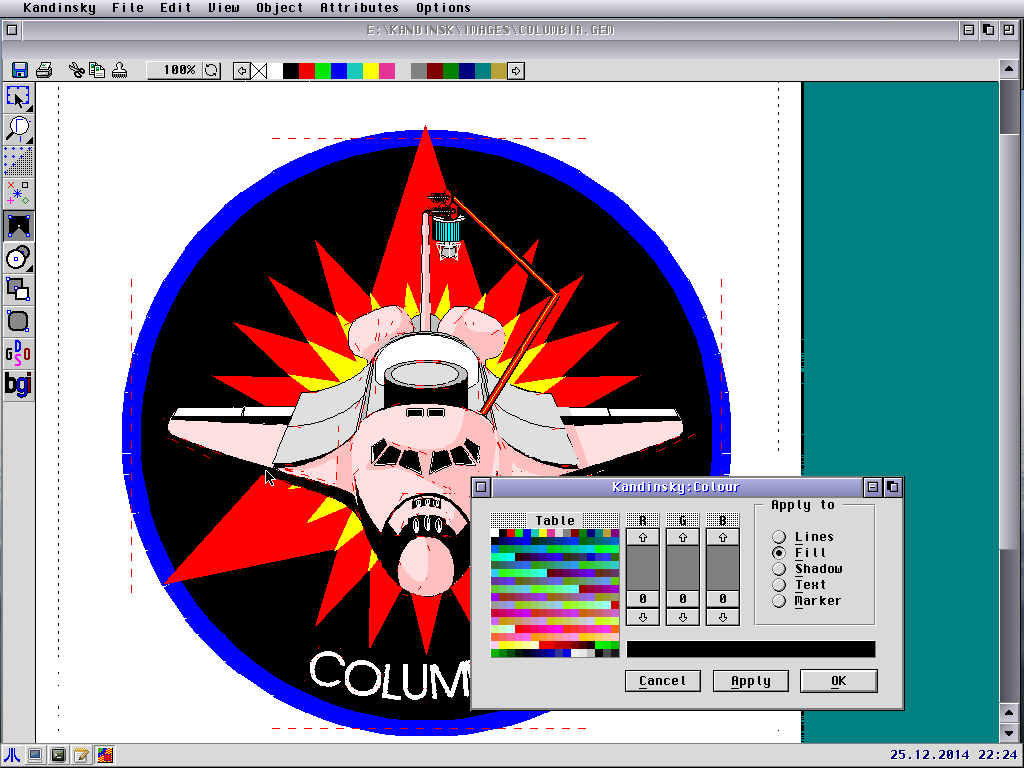Image resolution: width=1024 pixels, height=768 pixels.
Task: Decrease R value with down arrow
Action: coord(643,617)
